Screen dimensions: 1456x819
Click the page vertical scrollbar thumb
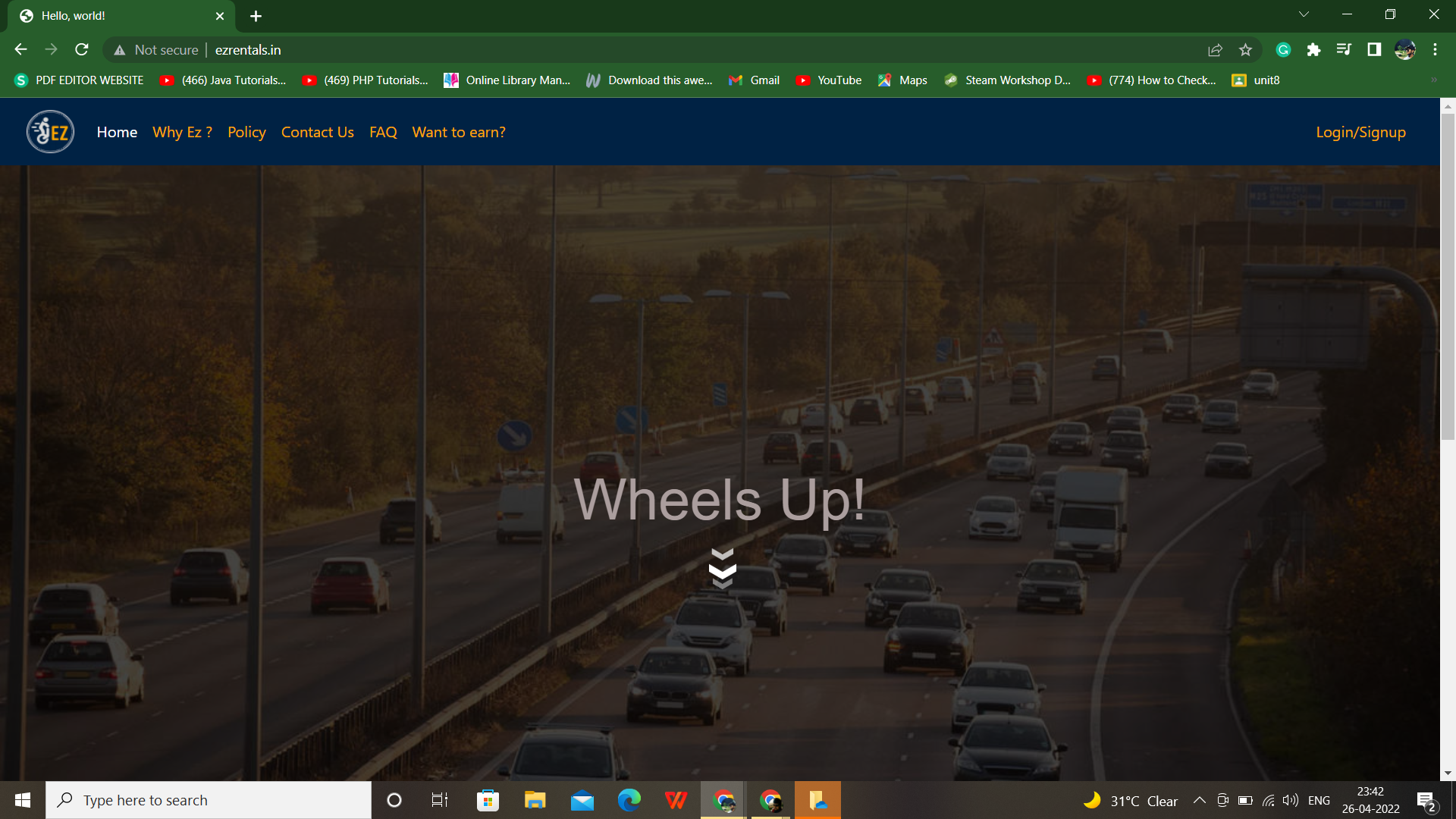pos(1448,277)
